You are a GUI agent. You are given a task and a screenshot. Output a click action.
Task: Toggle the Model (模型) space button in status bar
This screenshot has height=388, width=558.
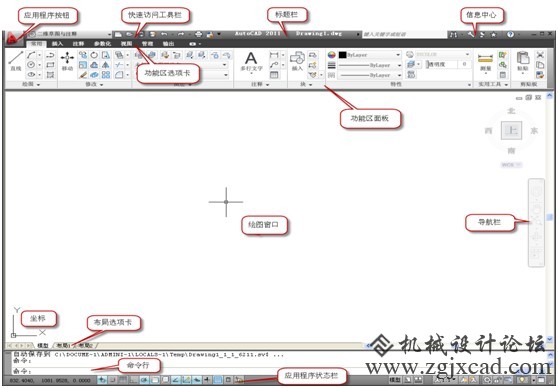pyautogui.click(x=395, y=380)
